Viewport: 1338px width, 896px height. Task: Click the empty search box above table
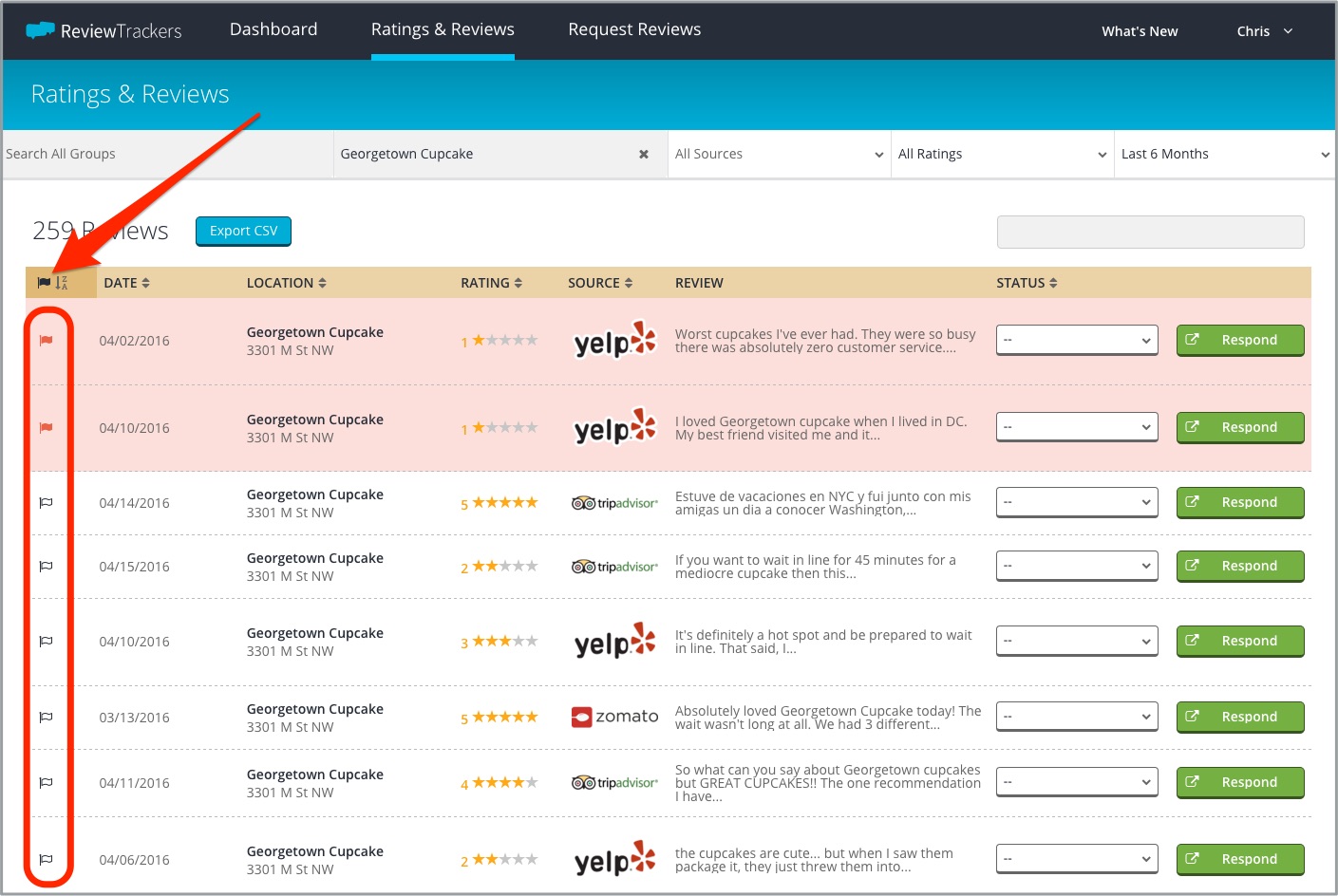(x=1150, y=232)
